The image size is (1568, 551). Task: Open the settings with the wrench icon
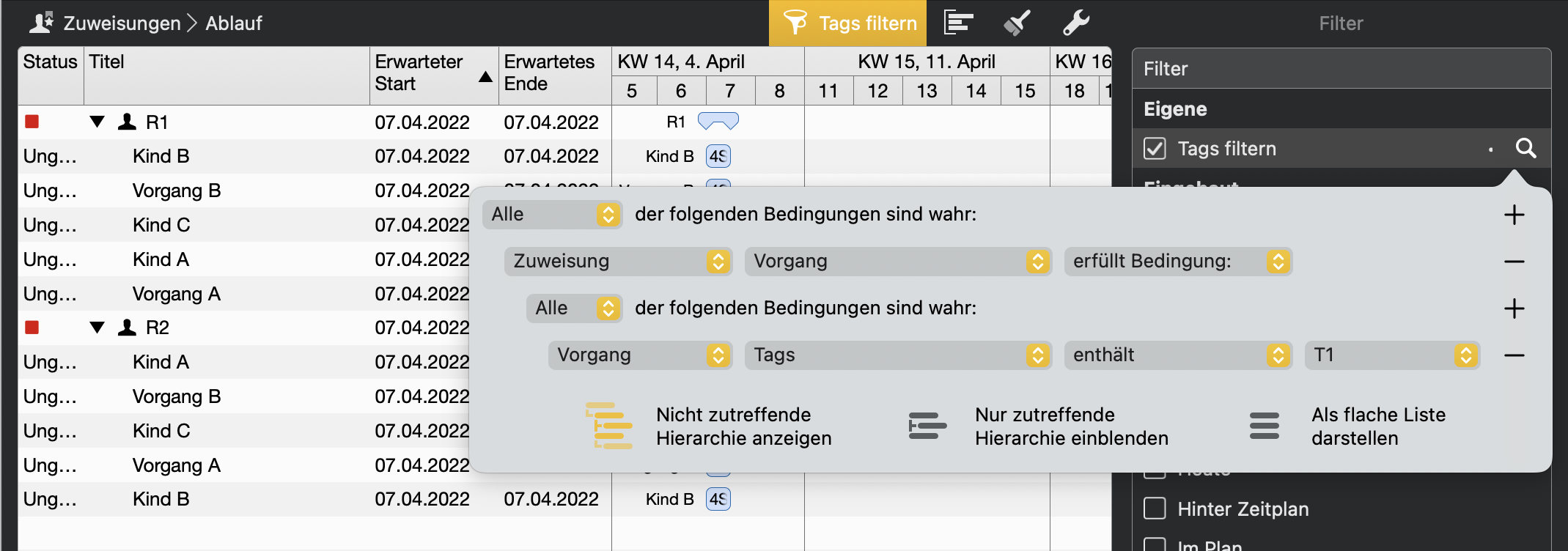pyautogui.click(x=1076, y=23)
